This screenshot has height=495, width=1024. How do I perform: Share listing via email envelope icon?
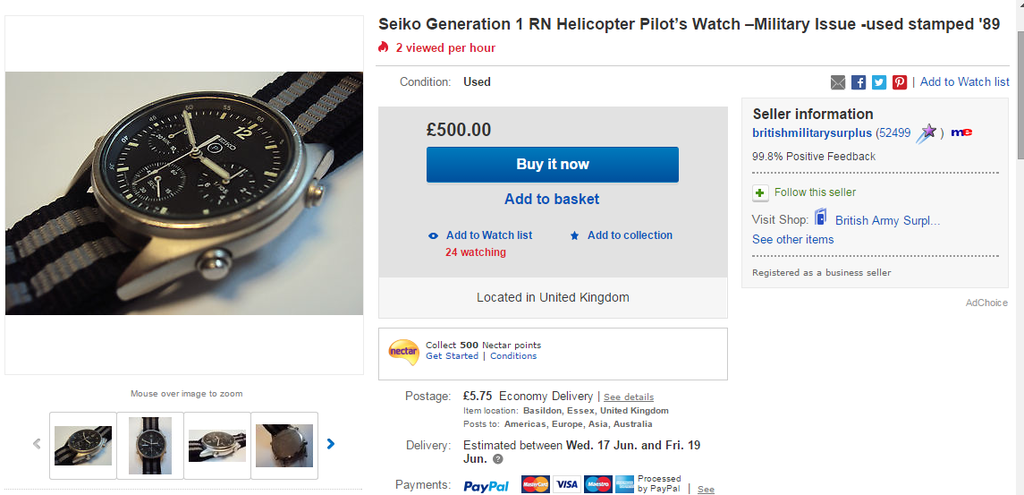point(838,82)
